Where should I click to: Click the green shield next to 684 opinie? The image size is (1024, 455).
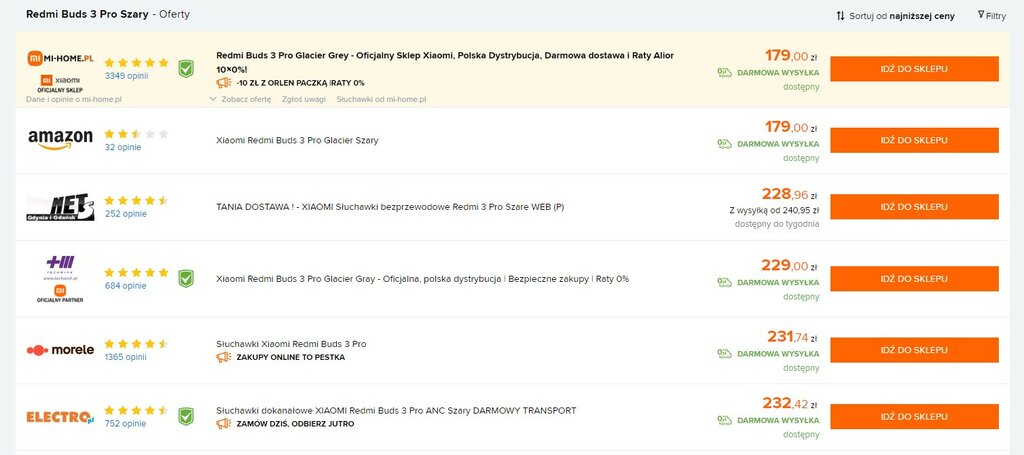click(x=186, y=279)
